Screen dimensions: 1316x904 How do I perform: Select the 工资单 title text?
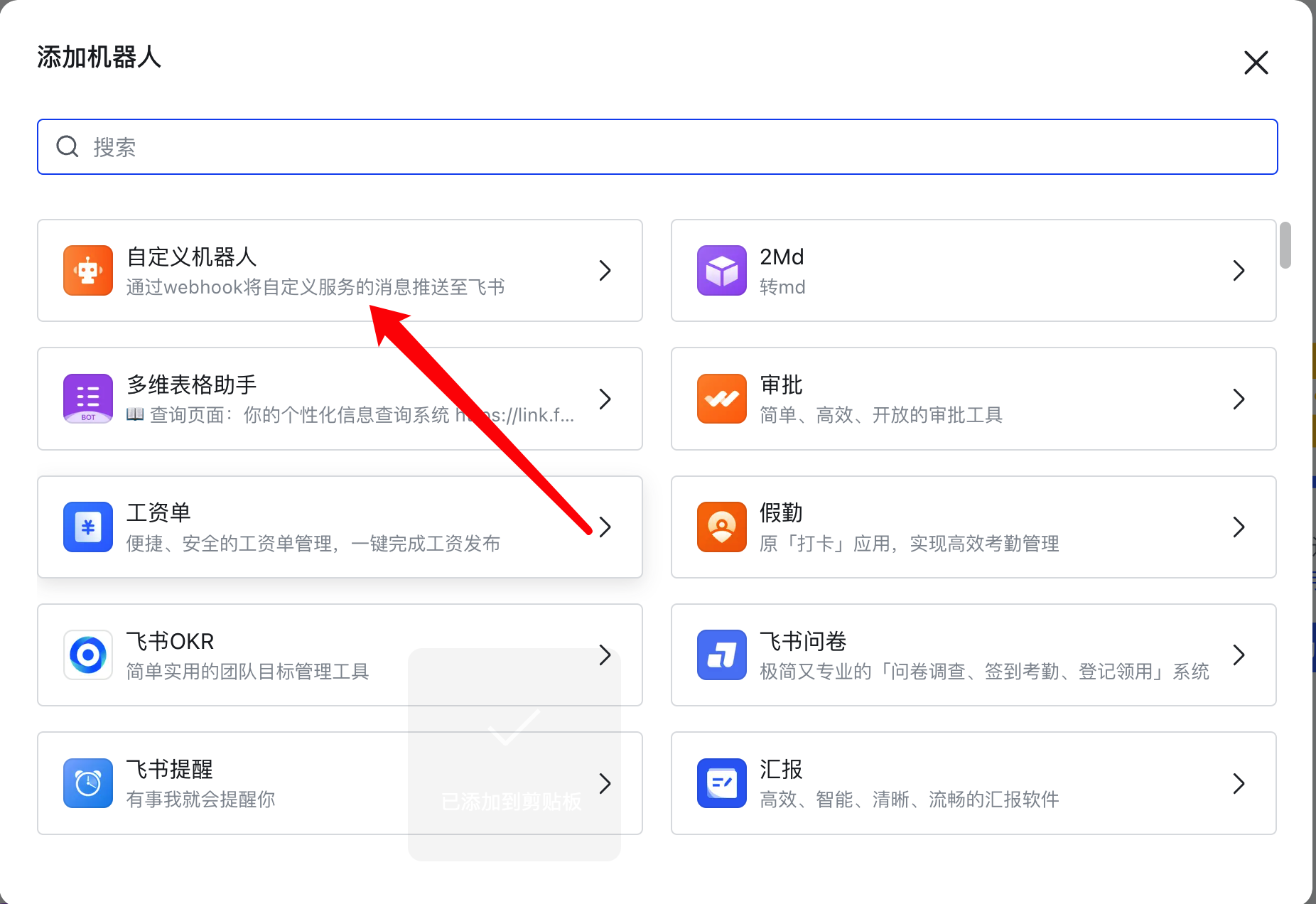[158, 513]
